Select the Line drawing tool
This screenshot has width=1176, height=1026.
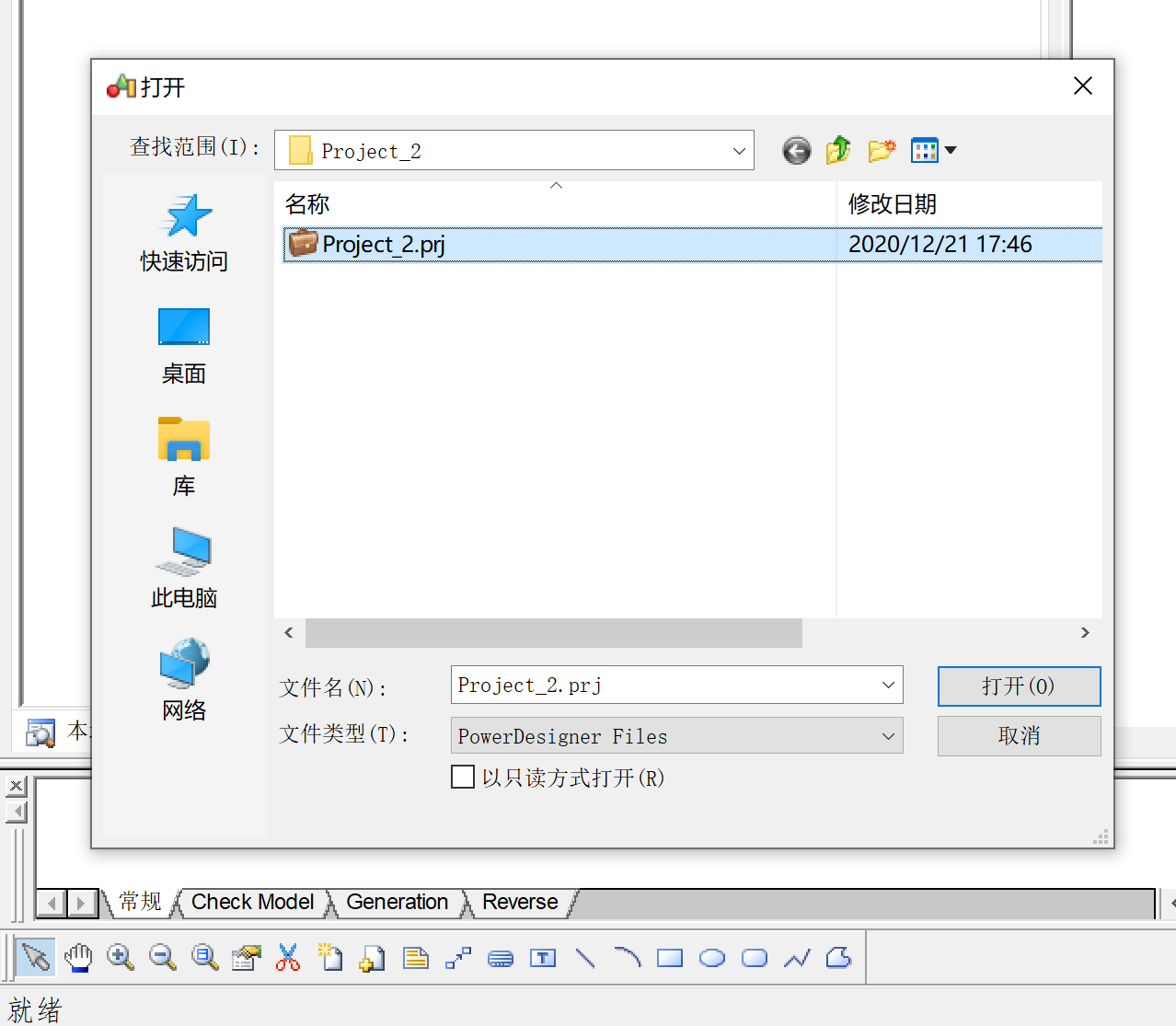pyautogui.click(x=585, y=957)
